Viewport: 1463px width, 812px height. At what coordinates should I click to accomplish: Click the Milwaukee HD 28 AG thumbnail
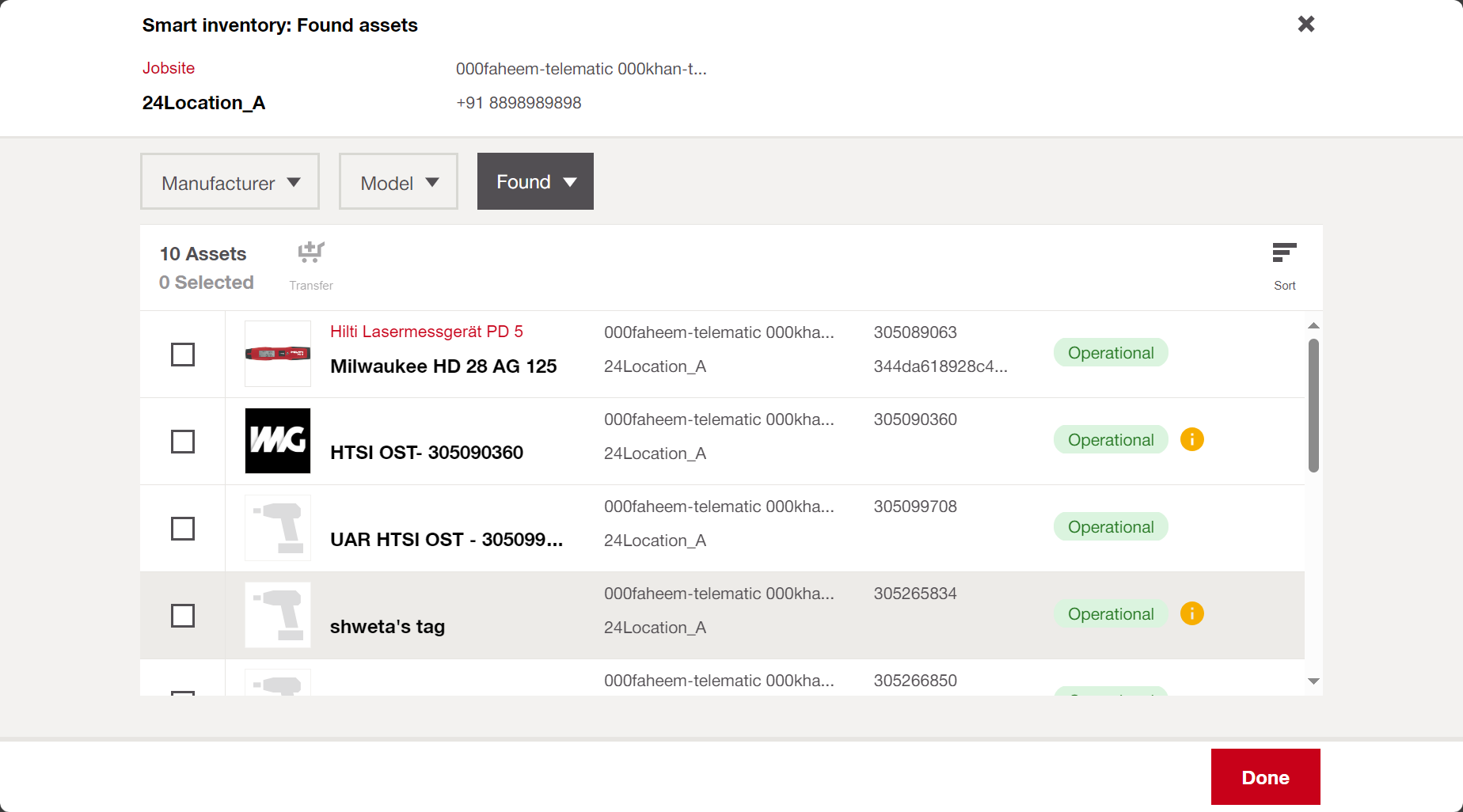tap(278, 354)
